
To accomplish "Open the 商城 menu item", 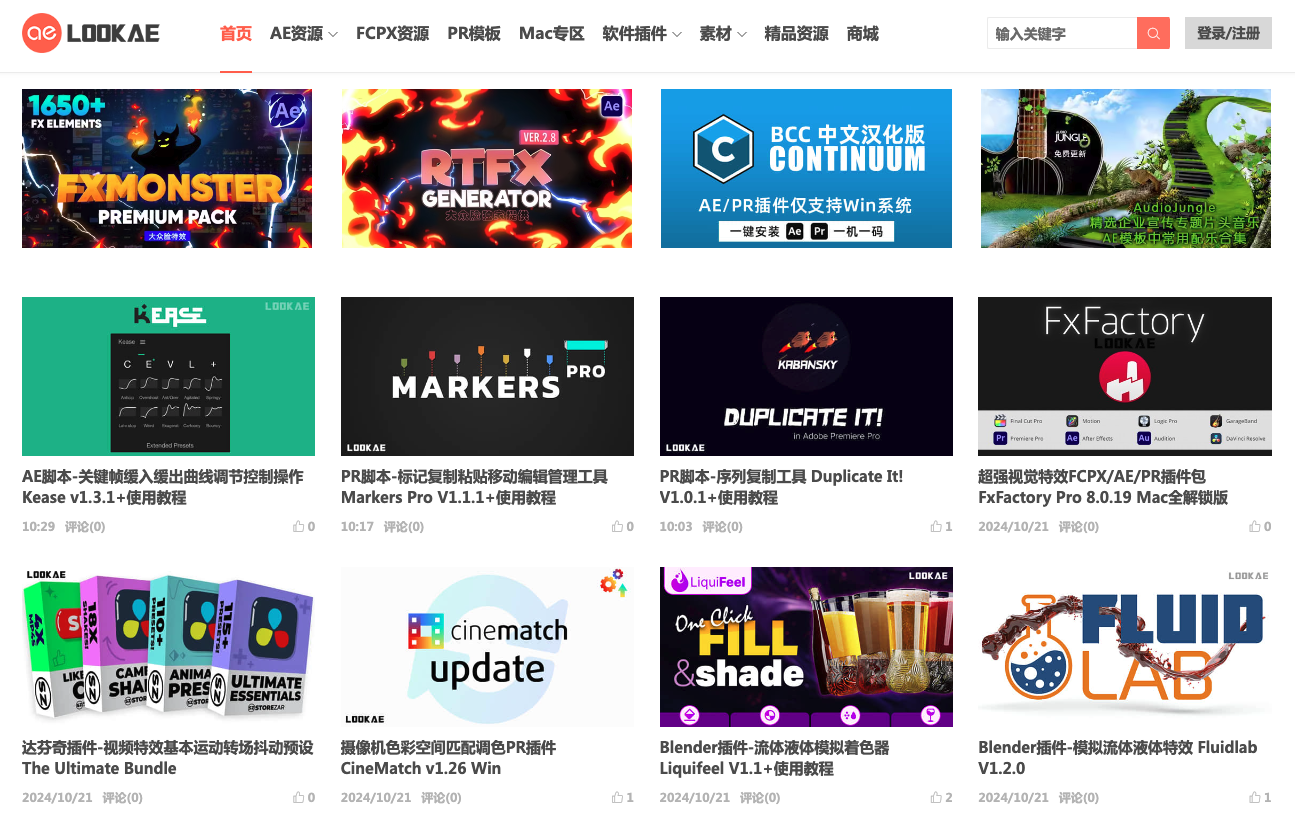I will click(862, 34).
